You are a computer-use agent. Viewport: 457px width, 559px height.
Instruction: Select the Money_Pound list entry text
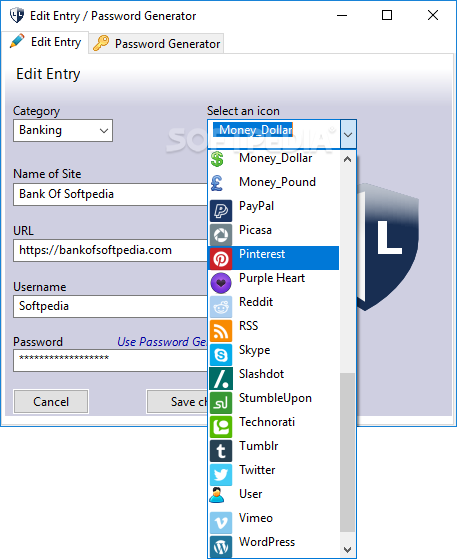[277, 182]
